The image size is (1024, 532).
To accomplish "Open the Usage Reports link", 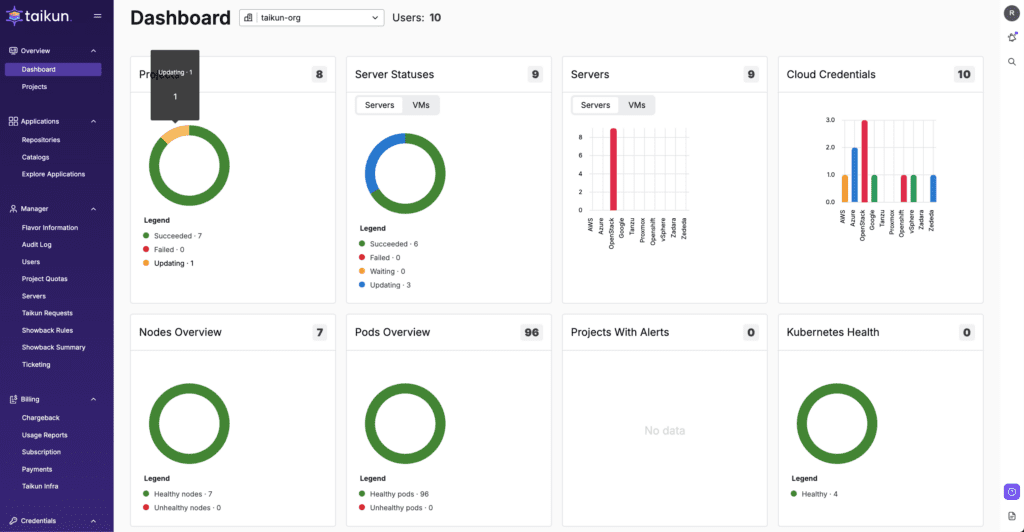I will coord(45,435).
